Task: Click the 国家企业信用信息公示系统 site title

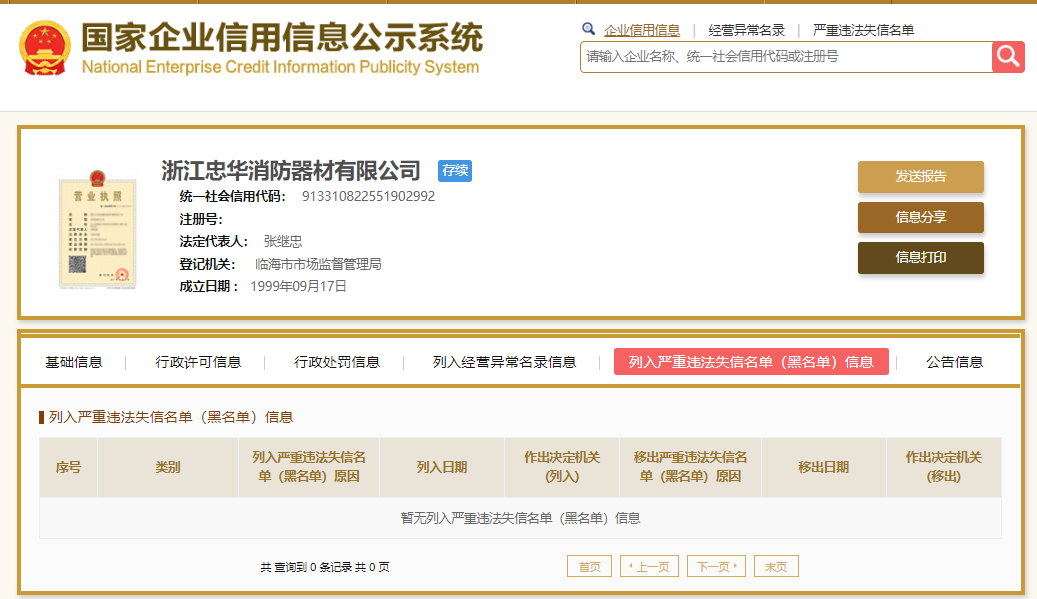Action: 282,37
